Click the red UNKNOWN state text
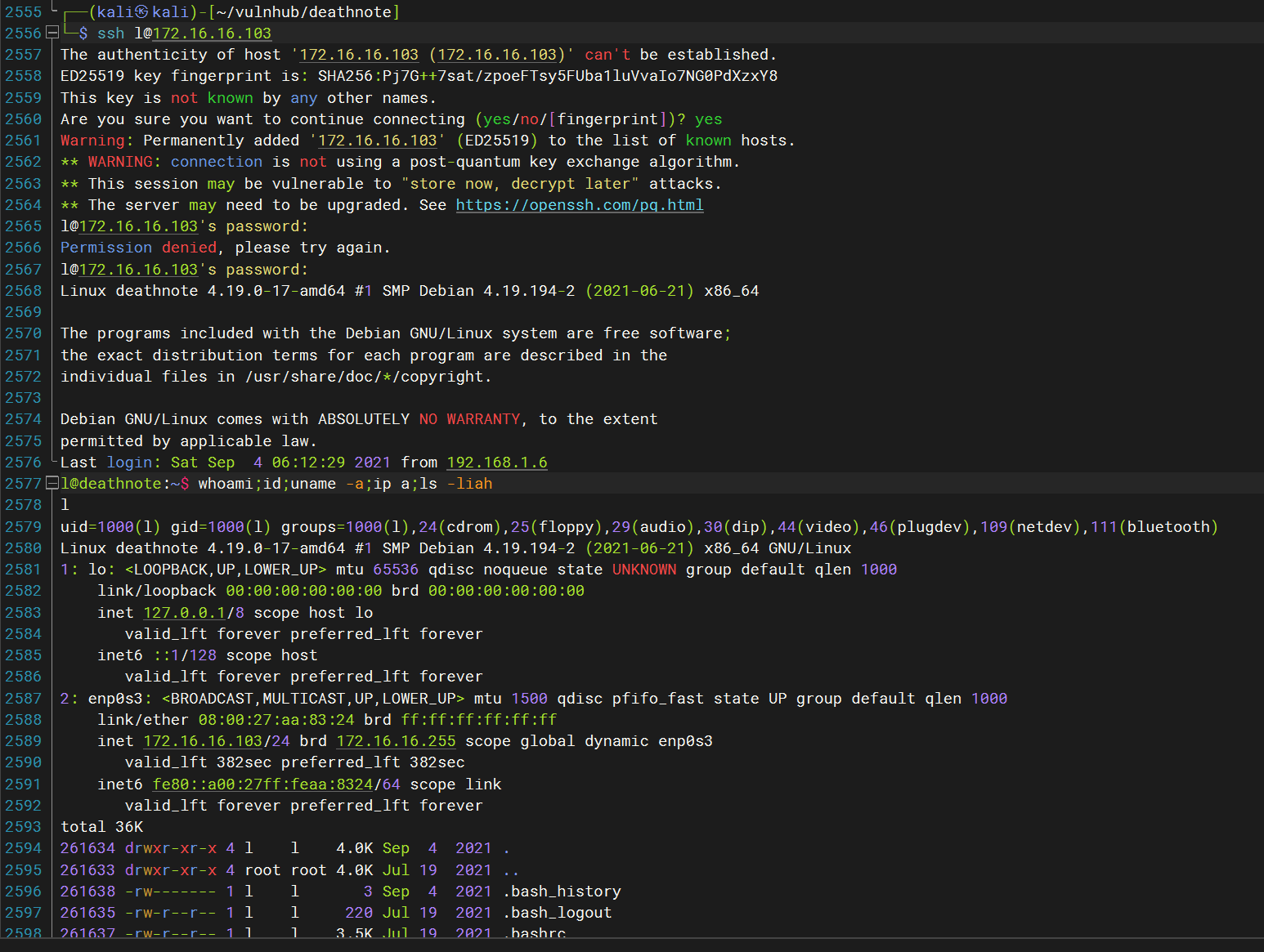The image size is (1264, 952). coord(644,570)
